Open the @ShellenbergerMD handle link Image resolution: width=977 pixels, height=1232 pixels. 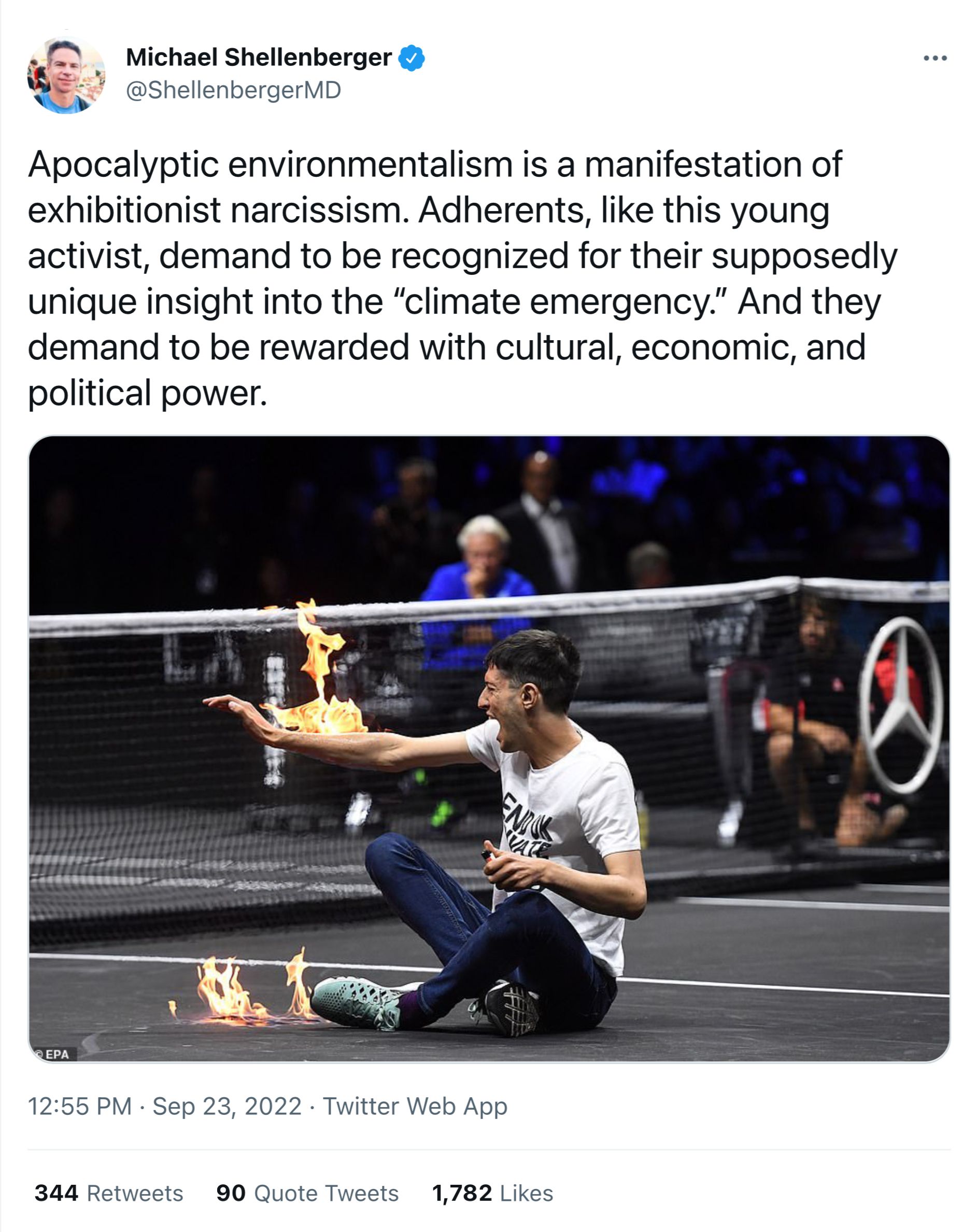coord(233,90)
